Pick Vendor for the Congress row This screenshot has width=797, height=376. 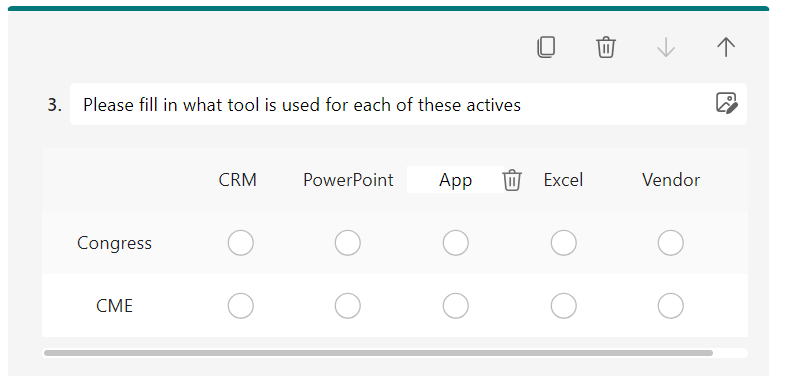pyautogui.click(x=670, y=243)
